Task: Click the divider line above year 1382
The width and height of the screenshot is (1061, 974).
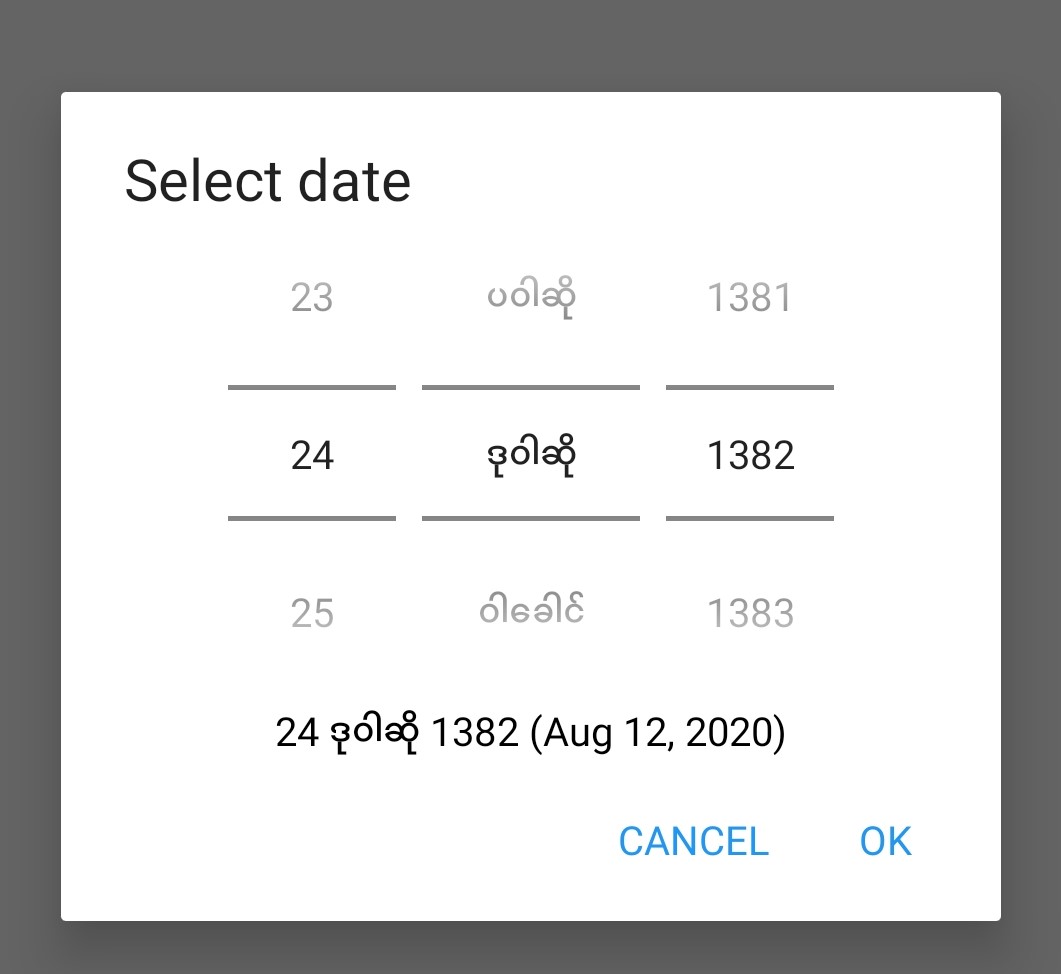Action: point(749,387)
